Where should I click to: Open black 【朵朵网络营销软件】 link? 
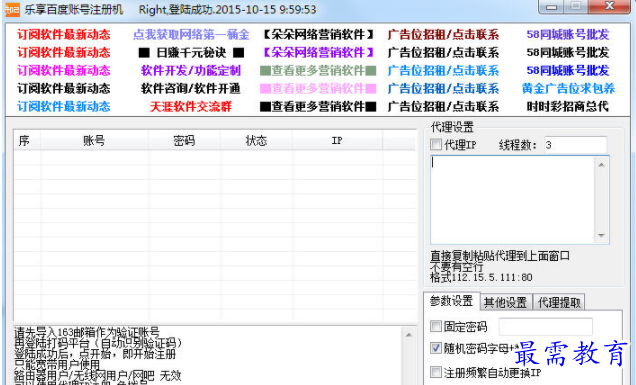point(318,34)
